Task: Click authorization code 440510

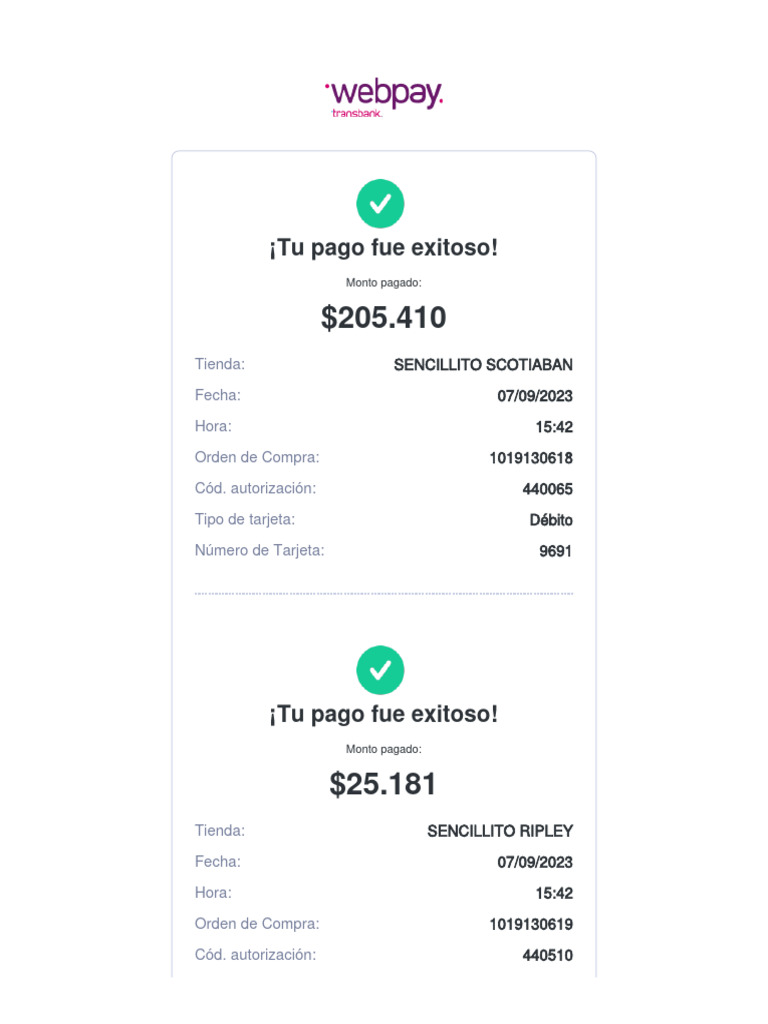Action: tap(547, 955)
